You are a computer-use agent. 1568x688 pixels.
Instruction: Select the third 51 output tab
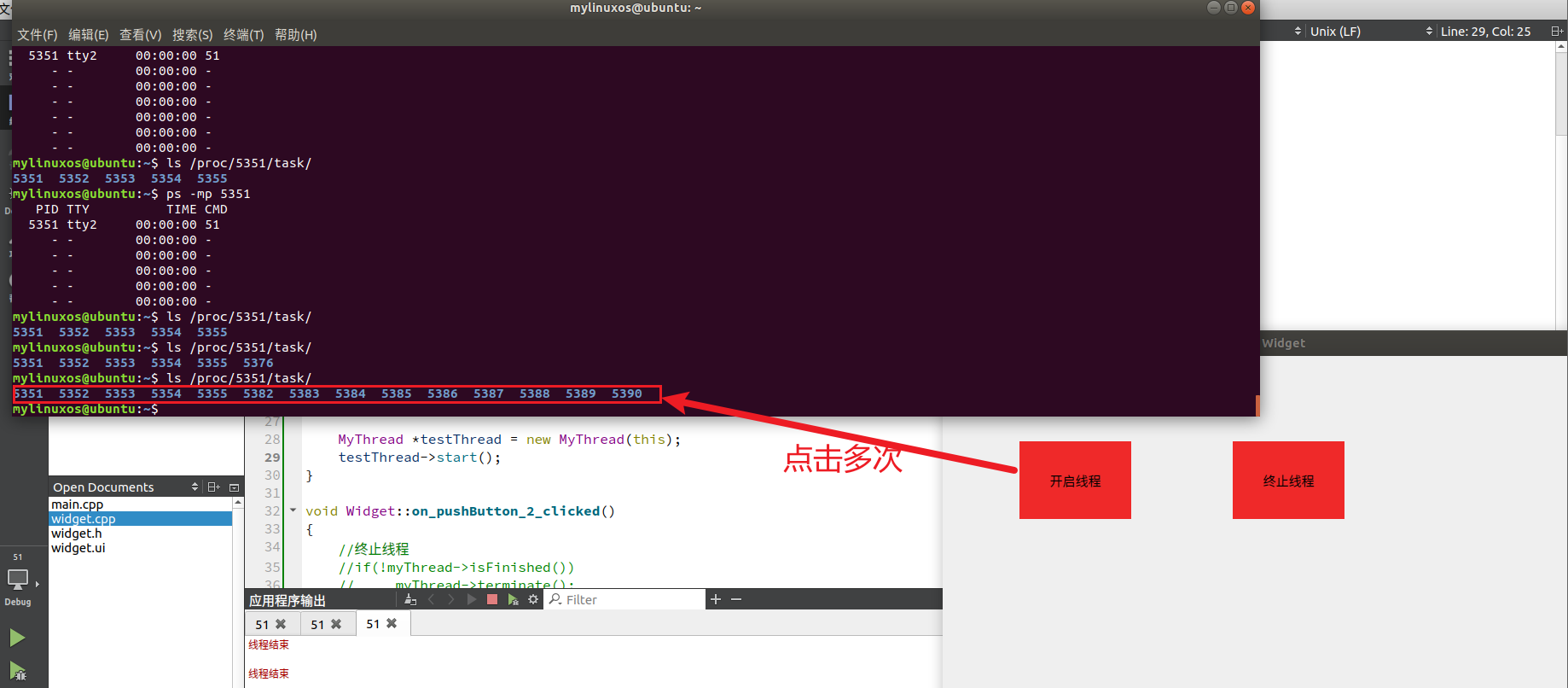[382, 624]
